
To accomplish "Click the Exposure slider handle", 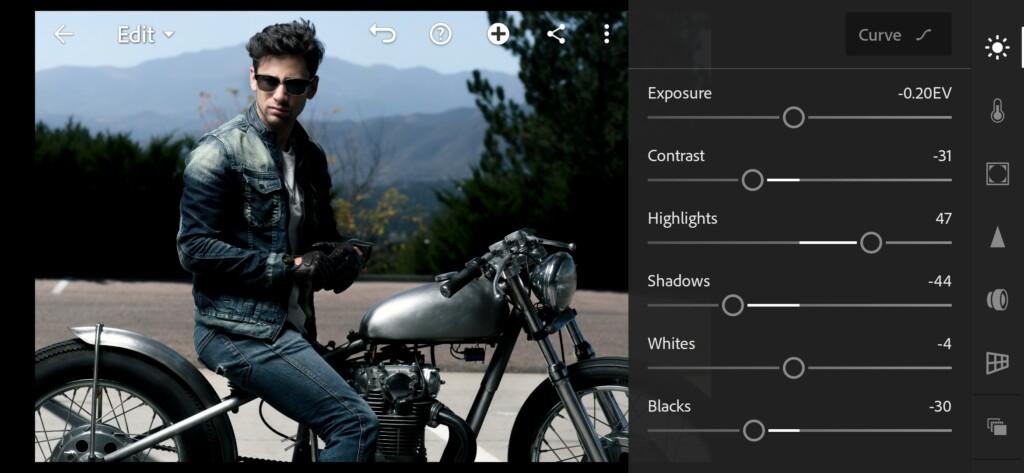I will click(793, 118).
